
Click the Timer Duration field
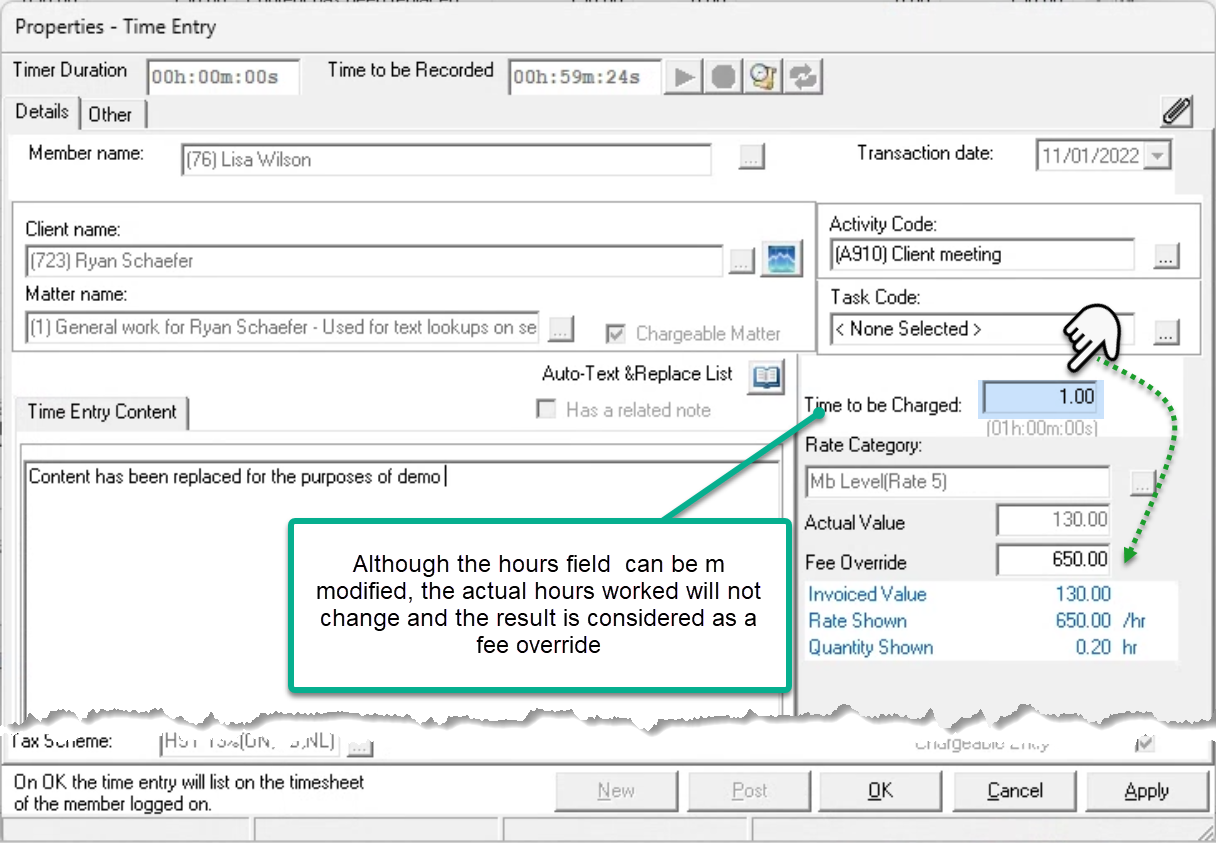point(223,77)
